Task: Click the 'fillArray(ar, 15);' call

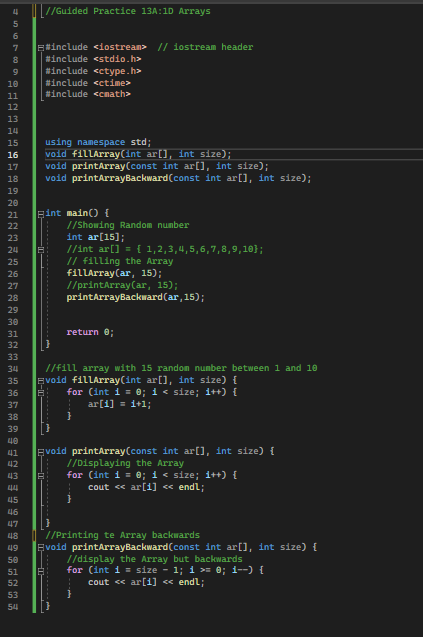Action: pos(114,273)
